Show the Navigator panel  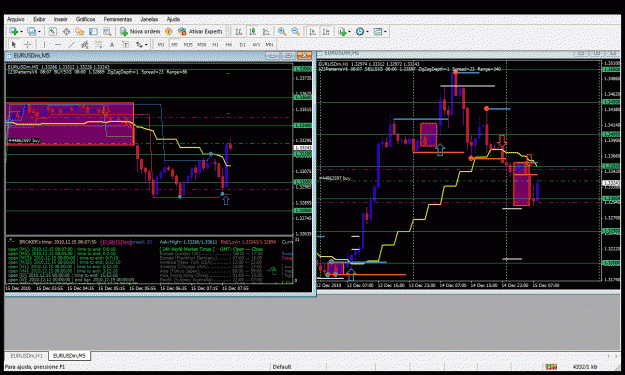pos(80,31)
